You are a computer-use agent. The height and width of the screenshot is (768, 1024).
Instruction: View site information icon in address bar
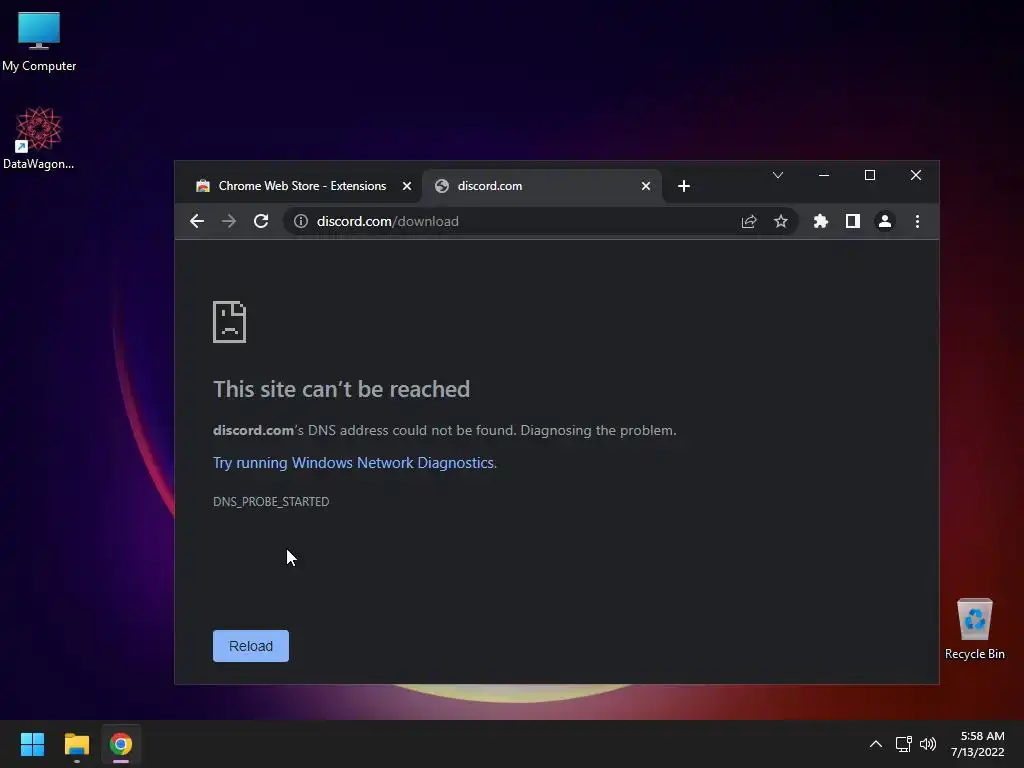pyautogui.click(x=300, y=221)
